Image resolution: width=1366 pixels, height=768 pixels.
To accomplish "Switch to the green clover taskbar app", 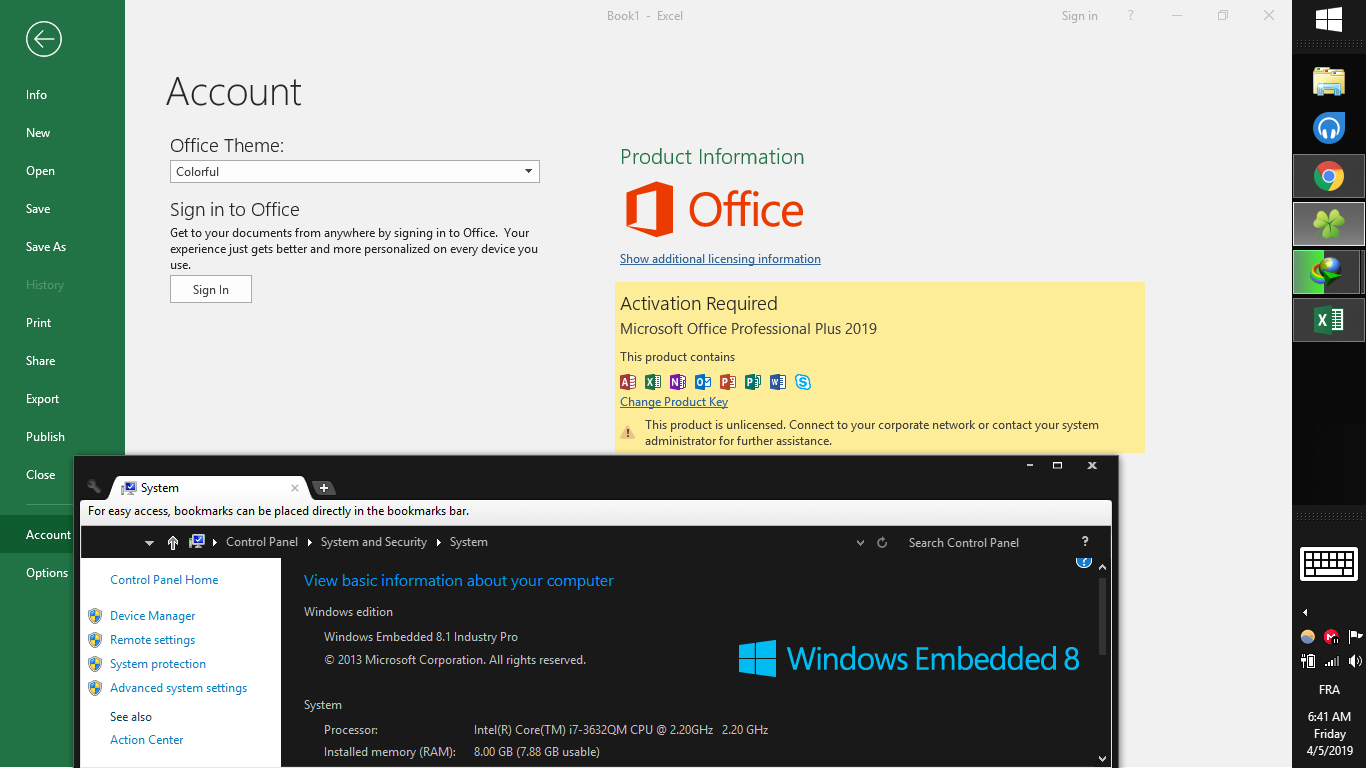I will pyautogui.click(x=1329, y=224).
